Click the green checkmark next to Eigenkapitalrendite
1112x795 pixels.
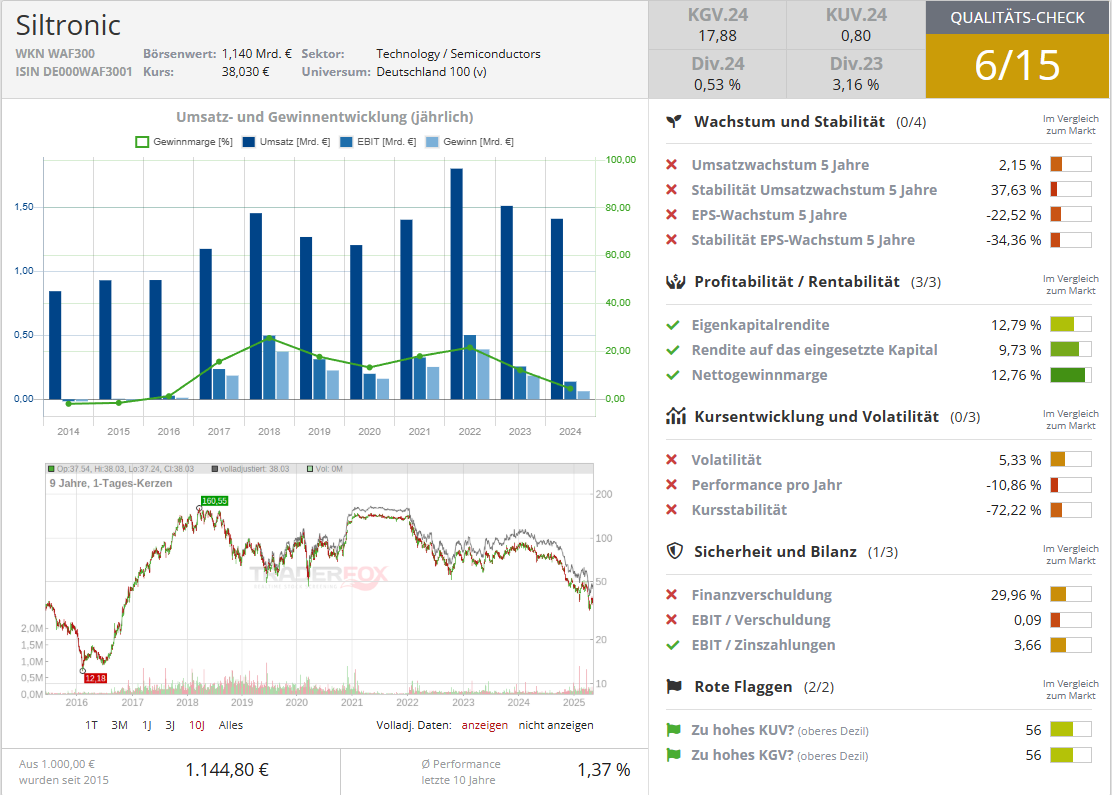pyautogui.click(x=673, y=325)
